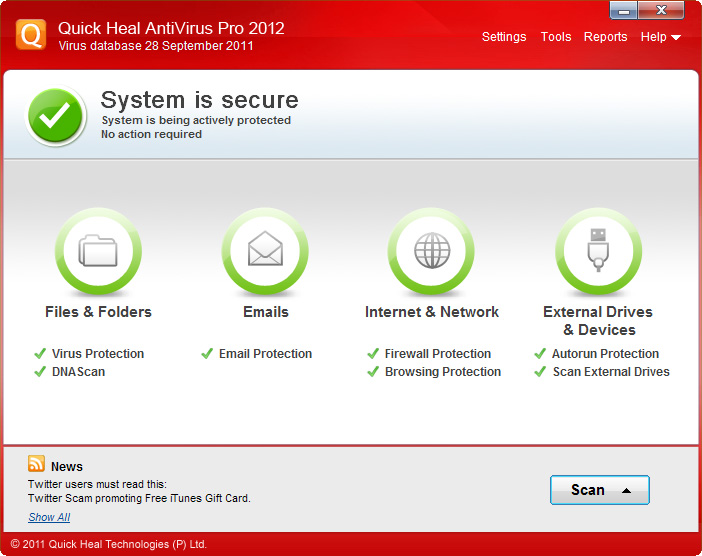Expand the Scan button options
Image resolution: width=702 pixels, height=556 pixels.
click(x=599, y=490)
